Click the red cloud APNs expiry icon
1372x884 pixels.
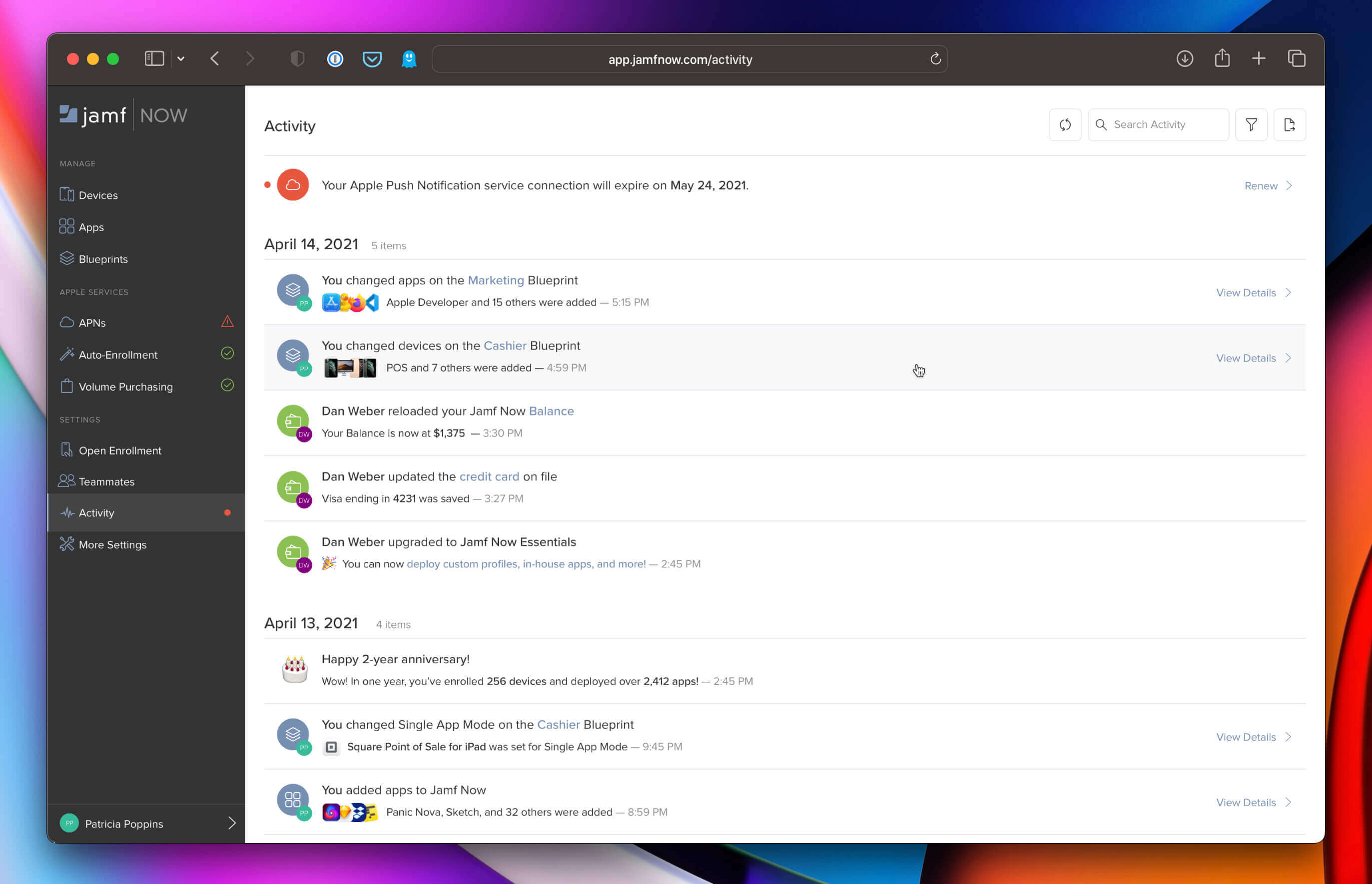click(293, 185)
